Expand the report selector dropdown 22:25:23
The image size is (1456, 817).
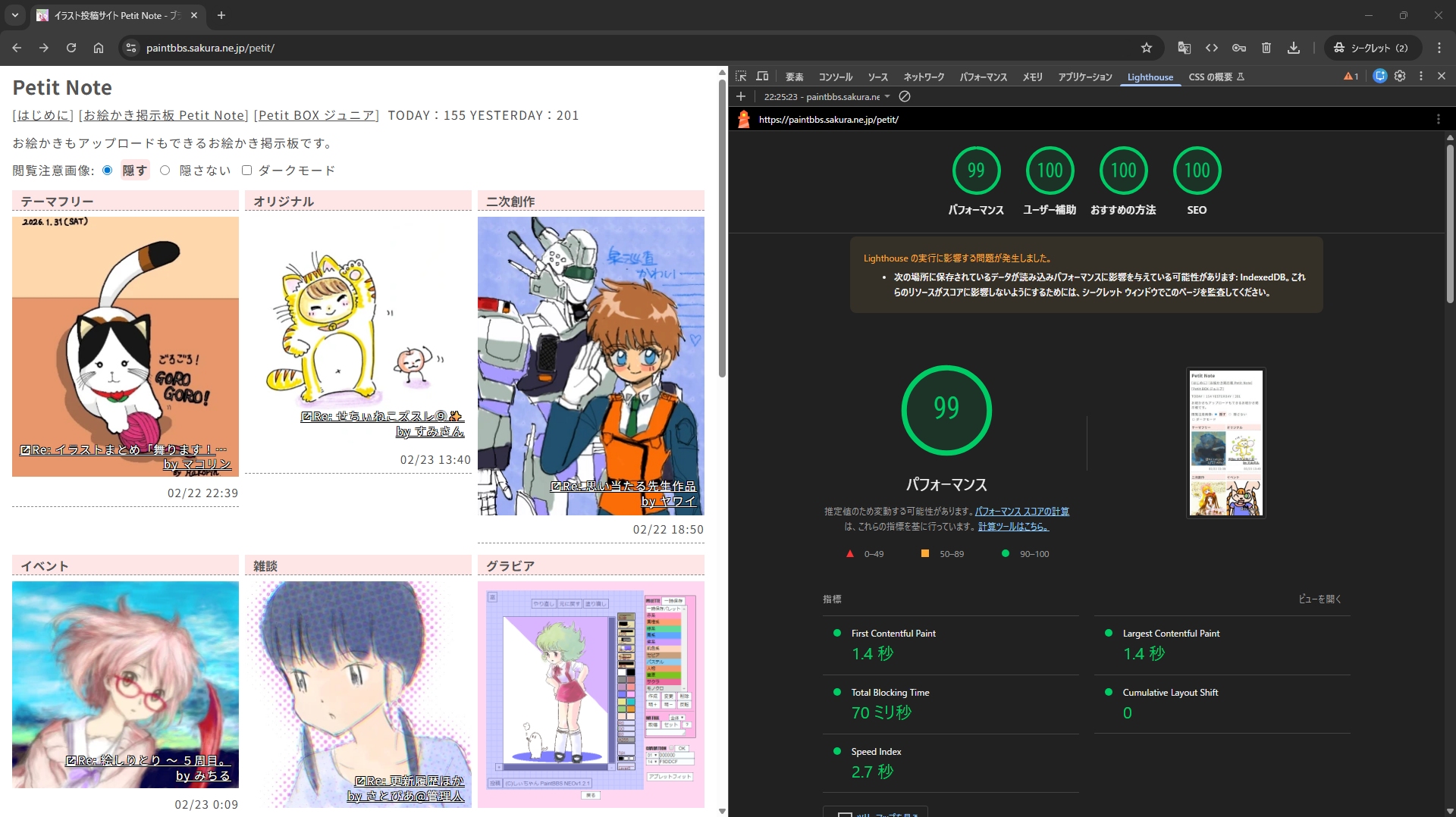click(827, 97)
